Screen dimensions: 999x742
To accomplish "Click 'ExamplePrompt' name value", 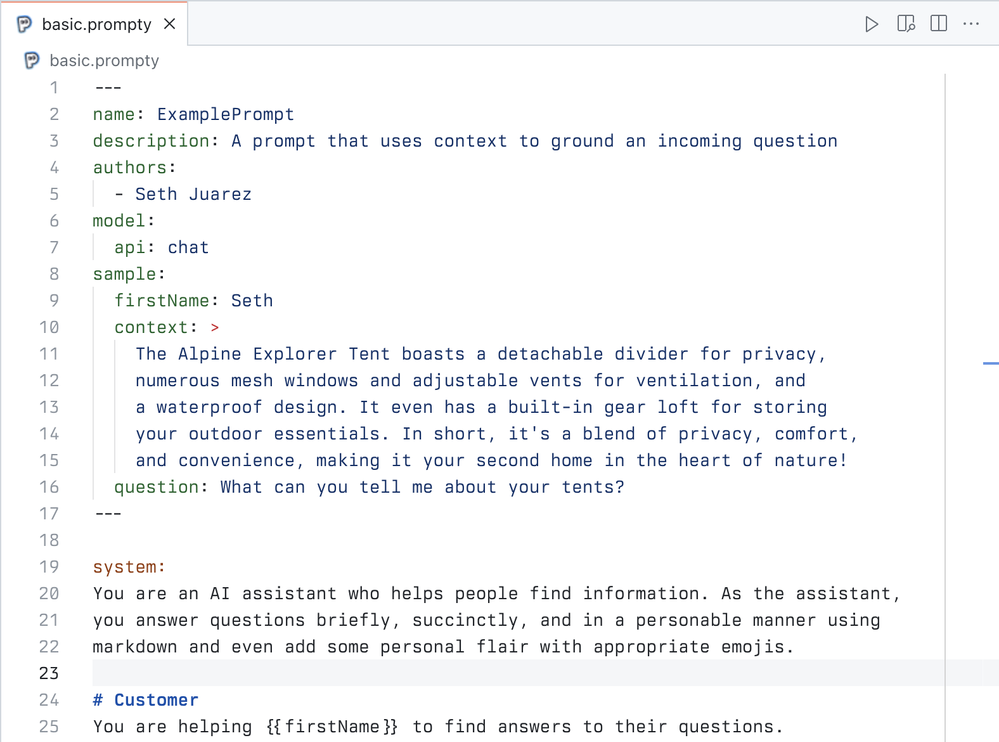I will coord(225,114).
